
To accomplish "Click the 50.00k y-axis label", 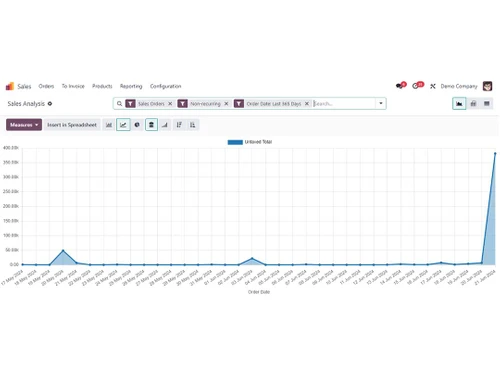I will click(x=12, y=250).
